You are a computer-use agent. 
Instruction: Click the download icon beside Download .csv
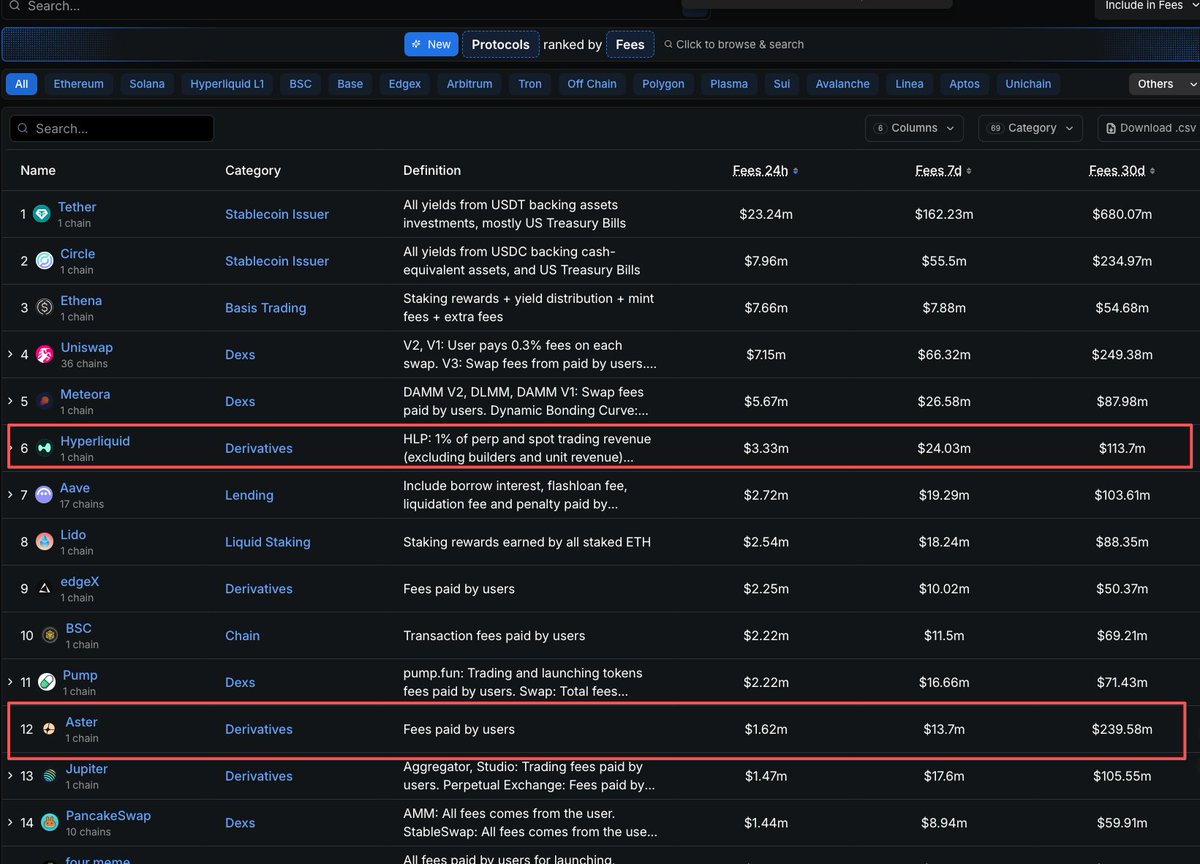click(x=1111, y=128)
